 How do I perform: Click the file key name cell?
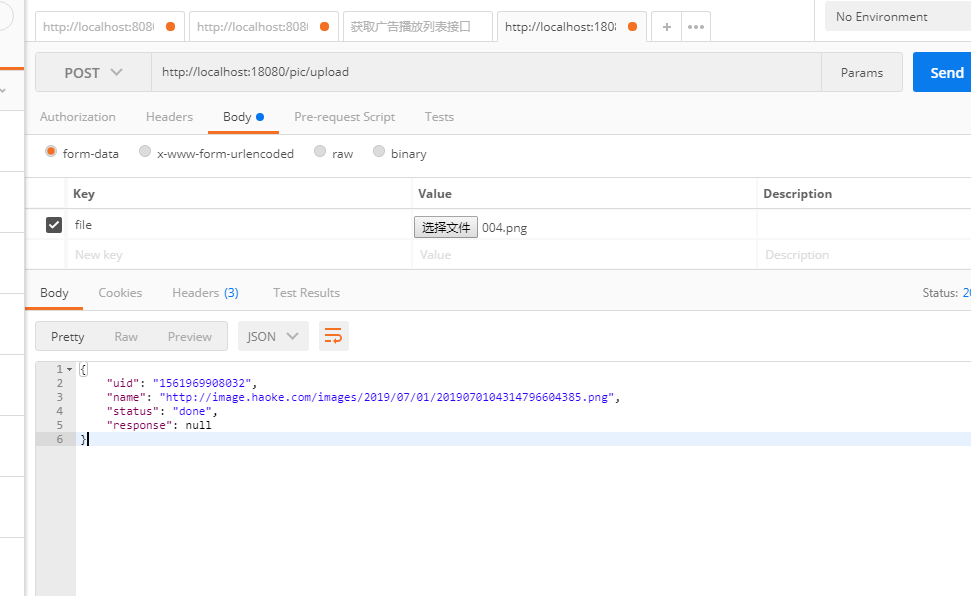[239, 225]
